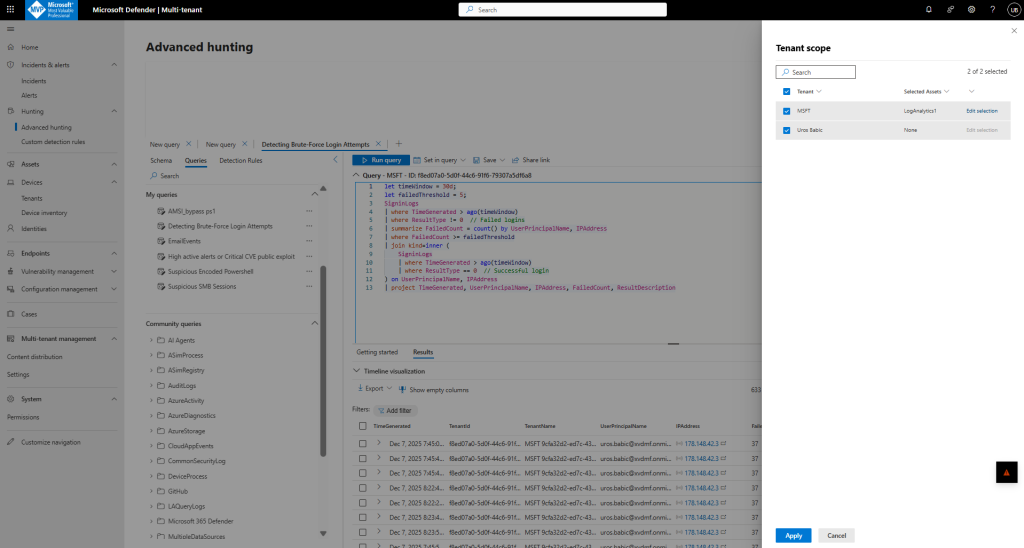1024x548 pixels.
Task: Click the header icon beside the bell
Action: 950,9
